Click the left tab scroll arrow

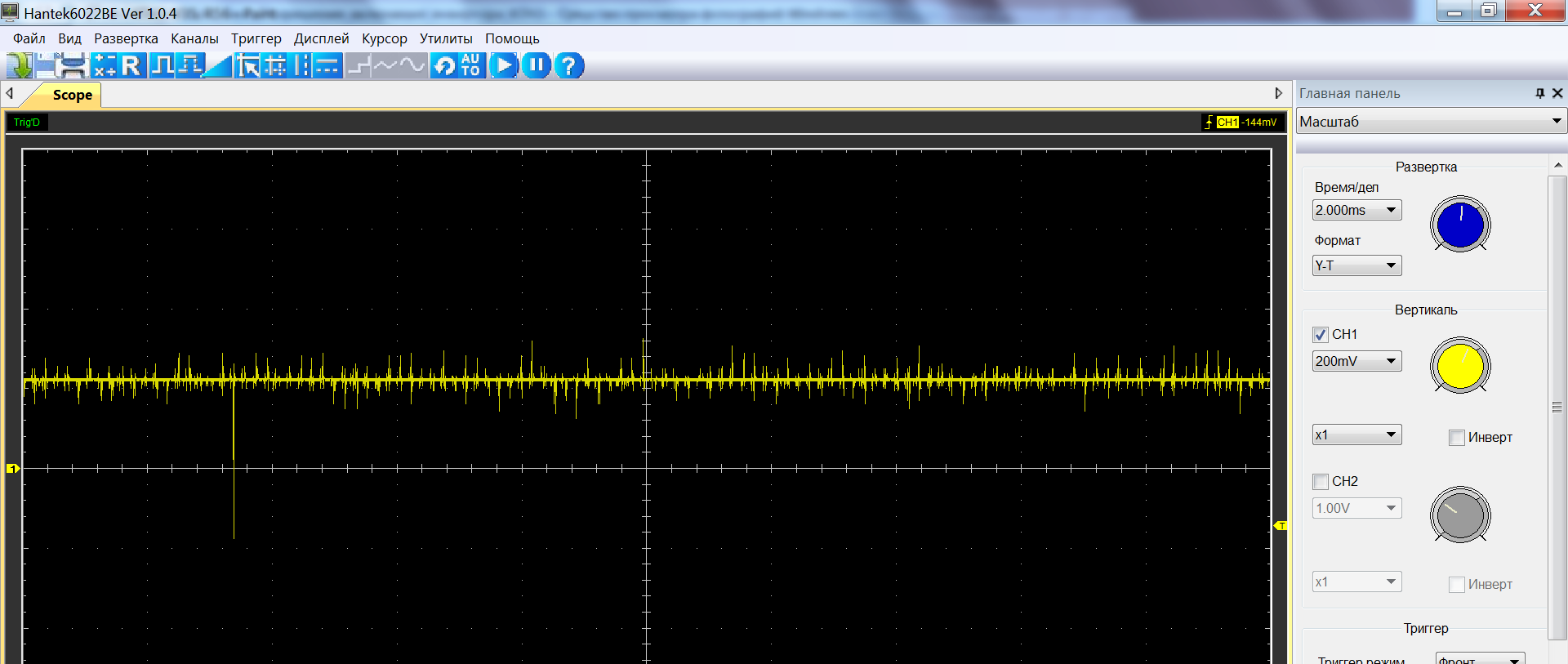pos(10,93)
